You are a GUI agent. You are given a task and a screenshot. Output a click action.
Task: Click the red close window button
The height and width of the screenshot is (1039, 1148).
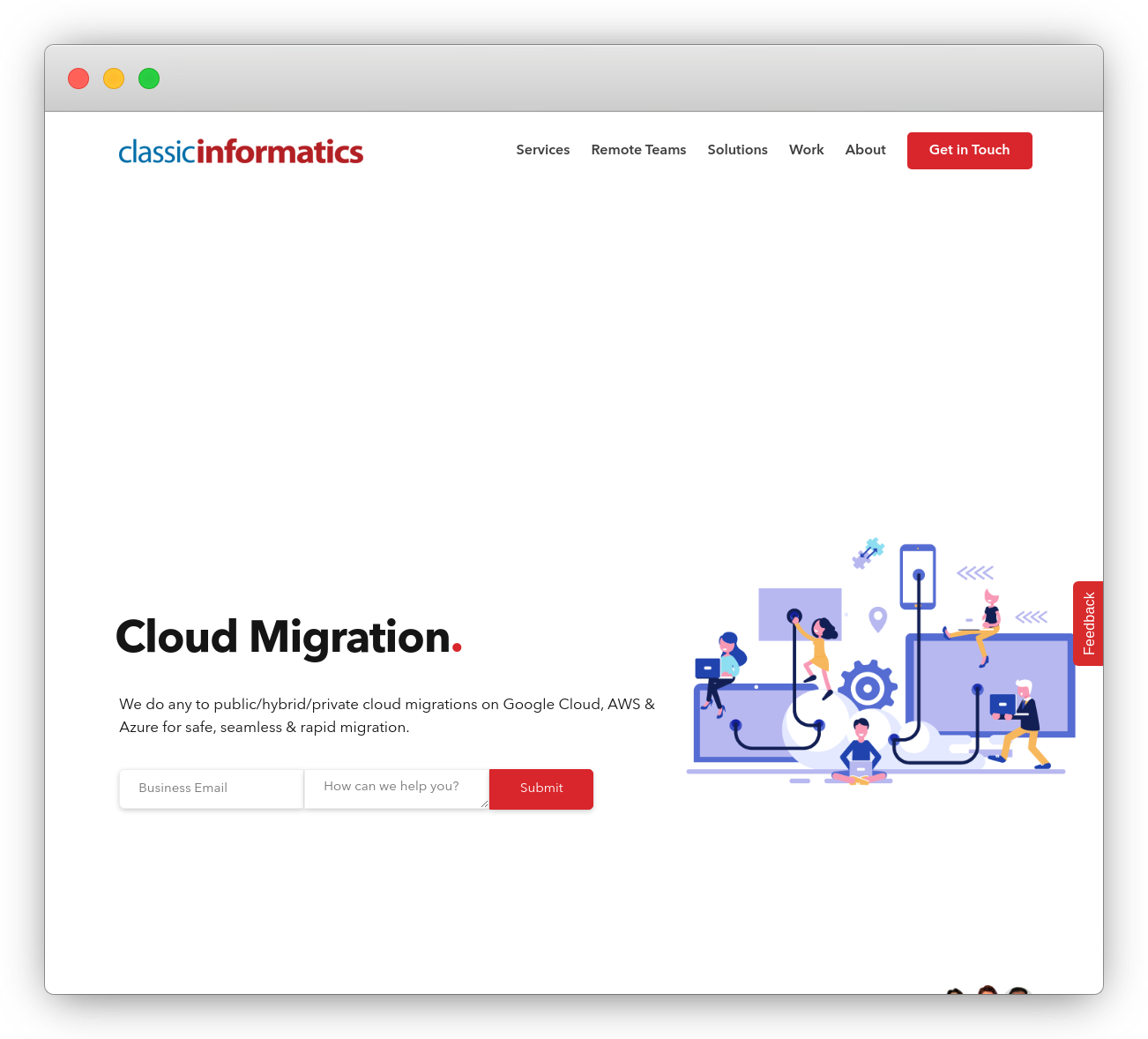(x=78, y=78)
